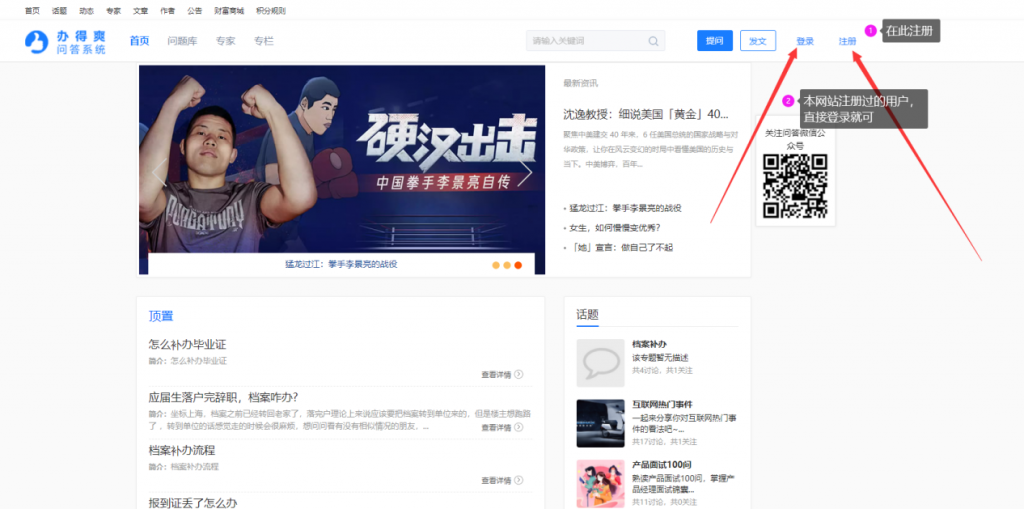Select the second carousel indicator dot

tap(507, 265)
